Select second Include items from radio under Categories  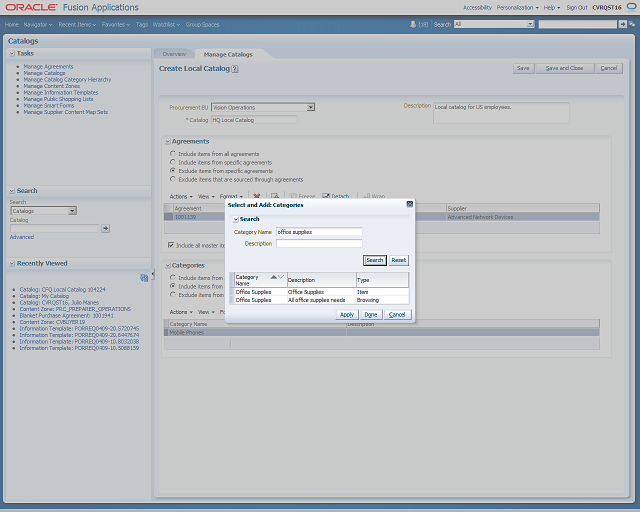click(x=173, y=286)
